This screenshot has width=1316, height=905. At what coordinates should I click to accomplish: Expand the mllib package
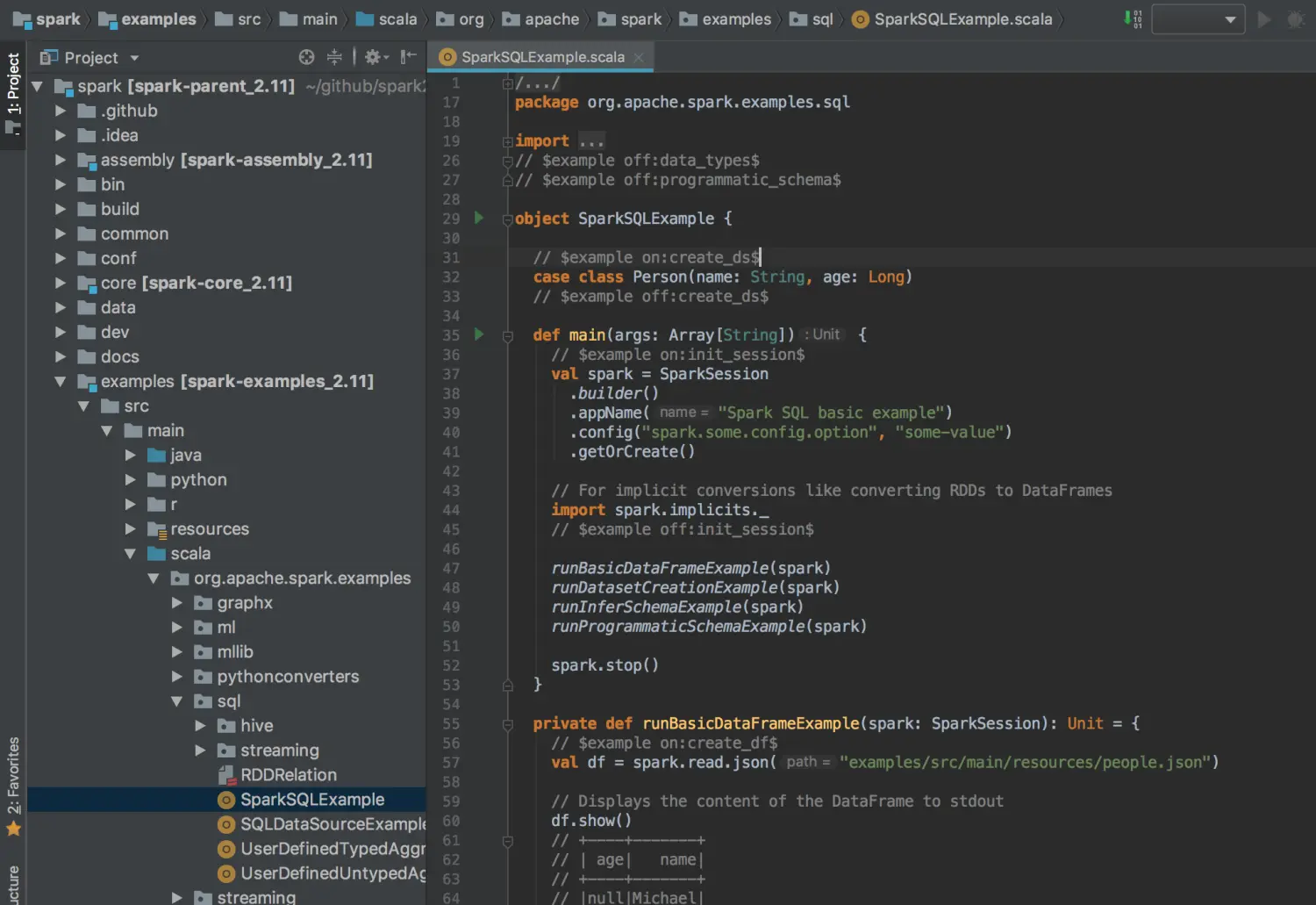(x=177, y=651)
